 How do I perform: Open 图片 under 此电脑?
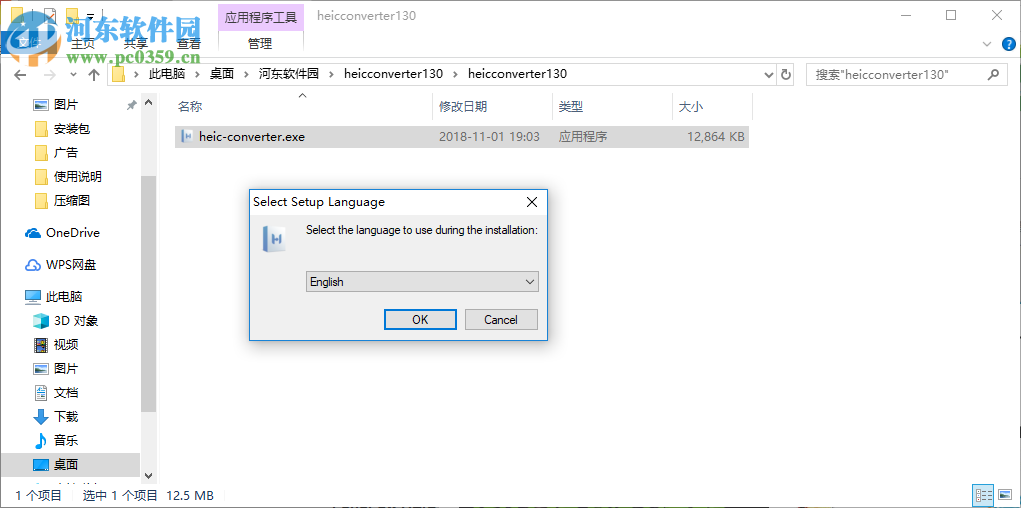coord(66,369)
